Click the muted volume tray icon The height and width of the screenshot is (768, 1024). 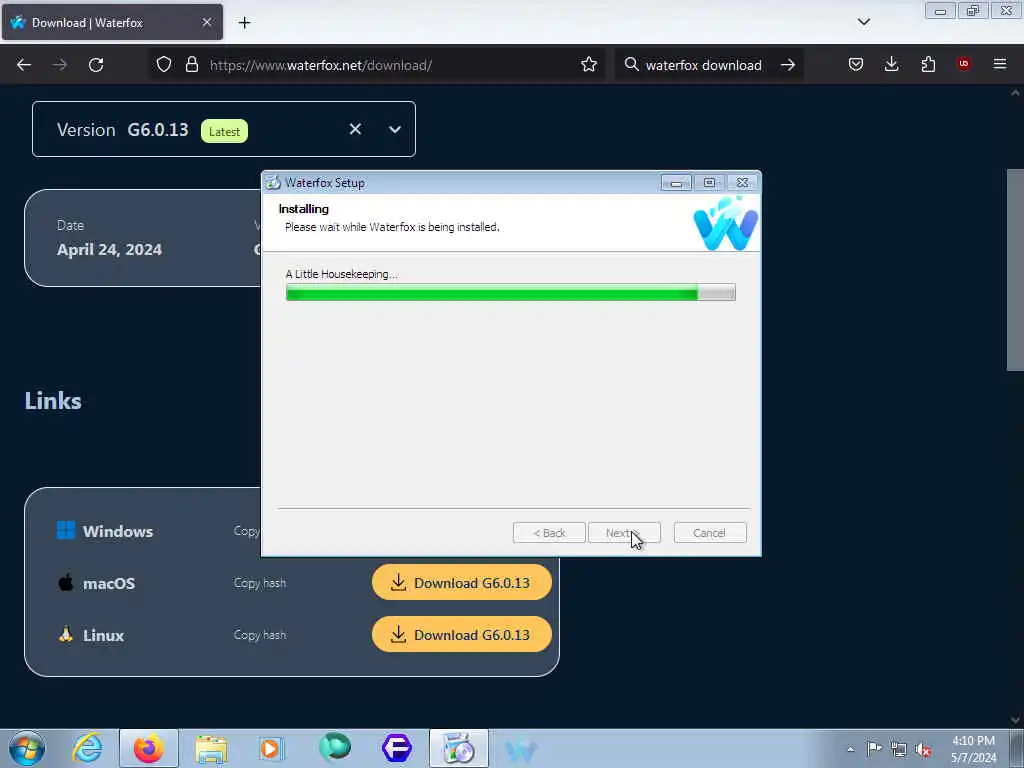coord(923,749)
